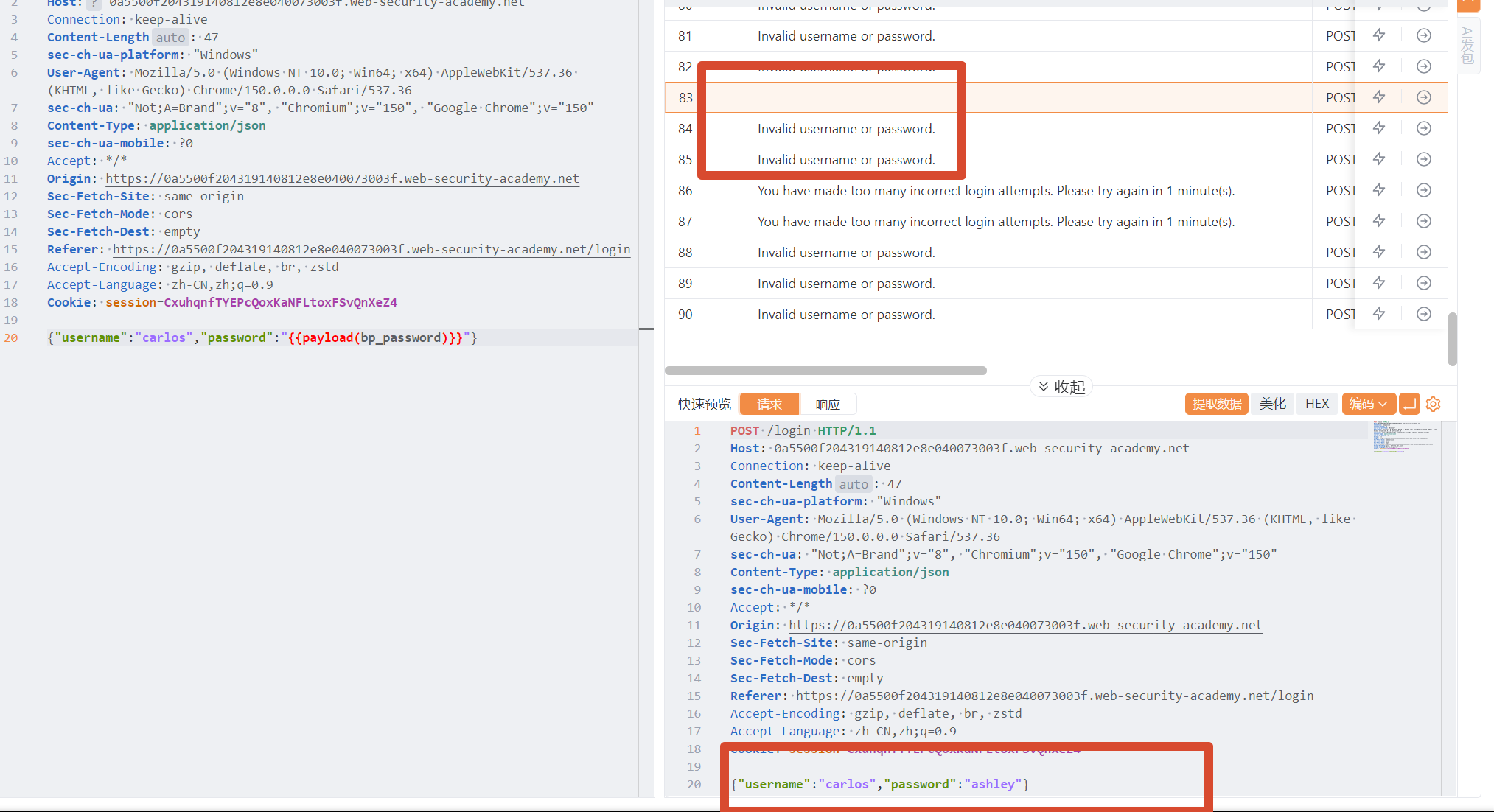Open the Referer login URL in preview panel
This screenshot has height=812, width=1494.
tap(1055, 696)
